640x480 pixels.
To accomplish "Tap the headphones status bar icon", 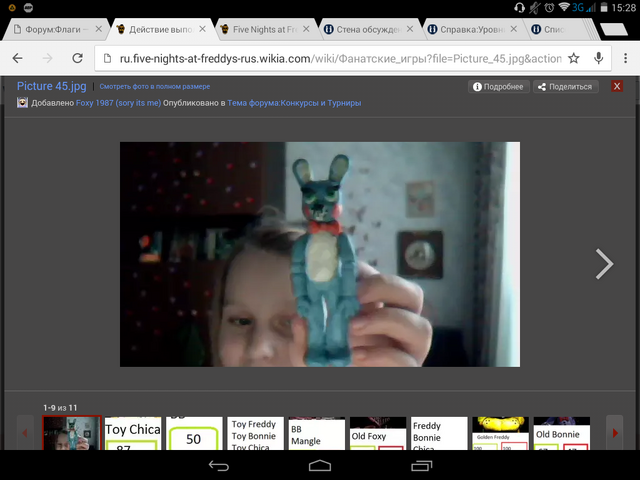I will [519, 7].
